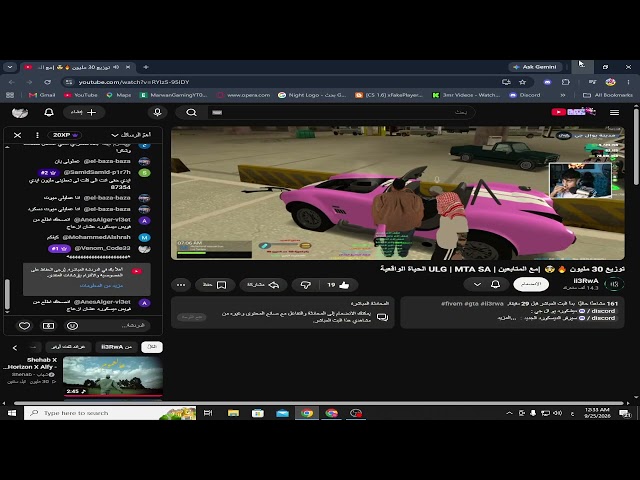Reload the page in Chrome
The image size is (640, 480).
click(47, 82)
